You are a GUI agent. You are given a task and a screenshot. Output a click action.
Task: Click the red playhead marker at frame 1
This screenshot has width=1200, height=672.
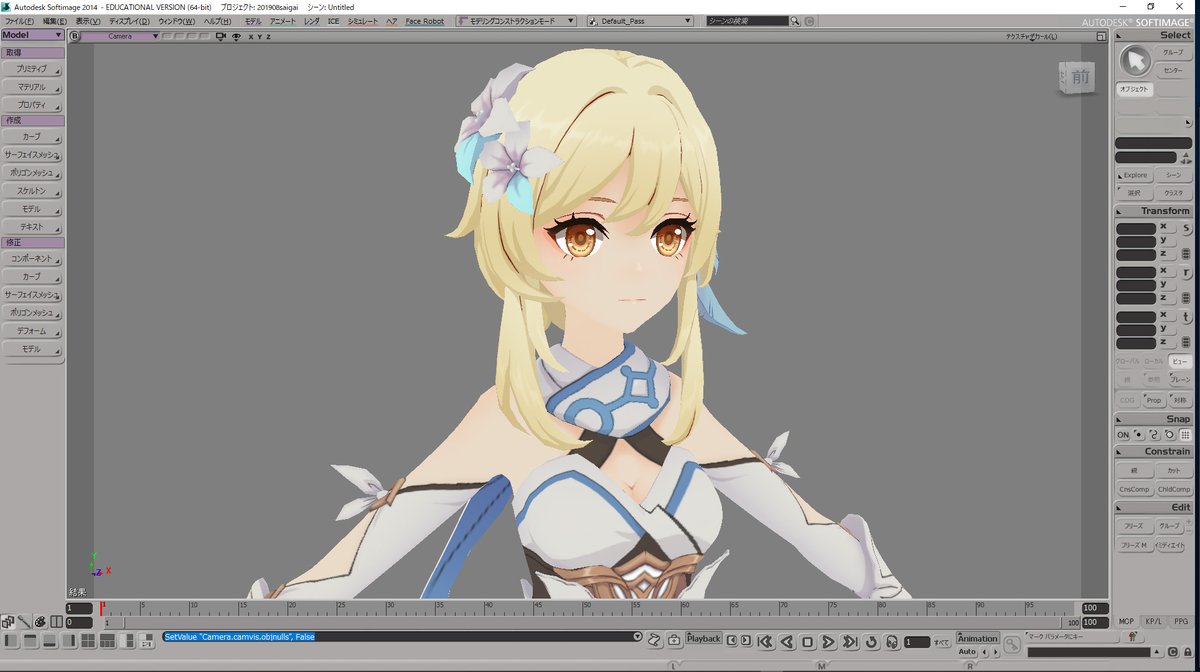click(101, 606)
